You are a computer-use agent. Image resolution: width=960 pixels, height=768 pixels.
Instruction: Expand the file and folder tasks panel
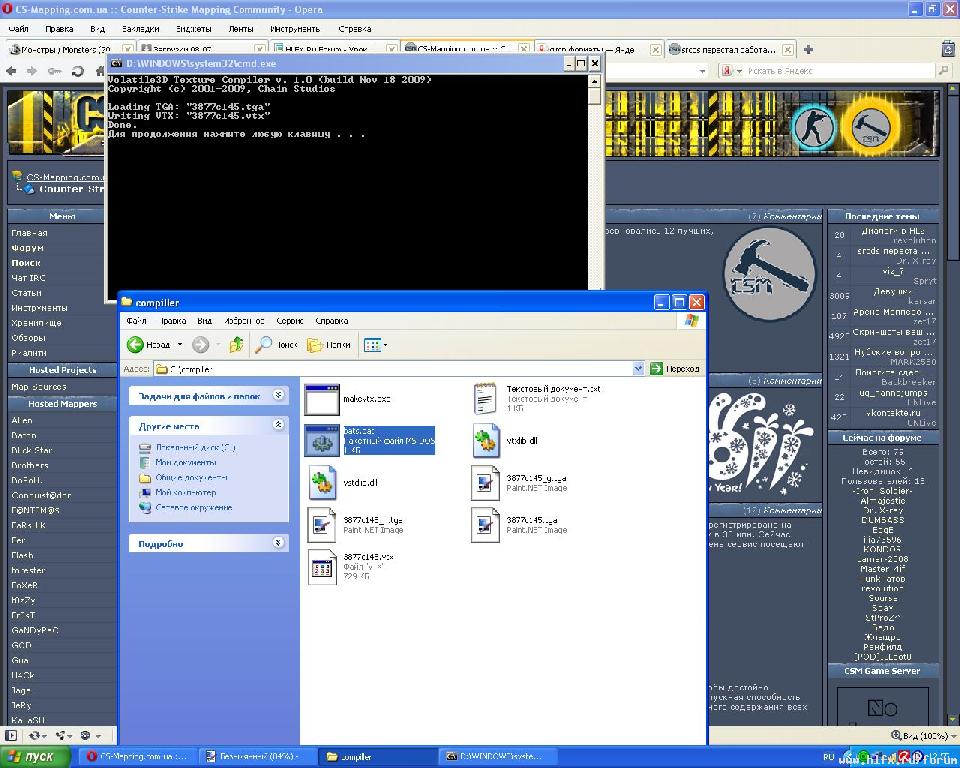278,396
